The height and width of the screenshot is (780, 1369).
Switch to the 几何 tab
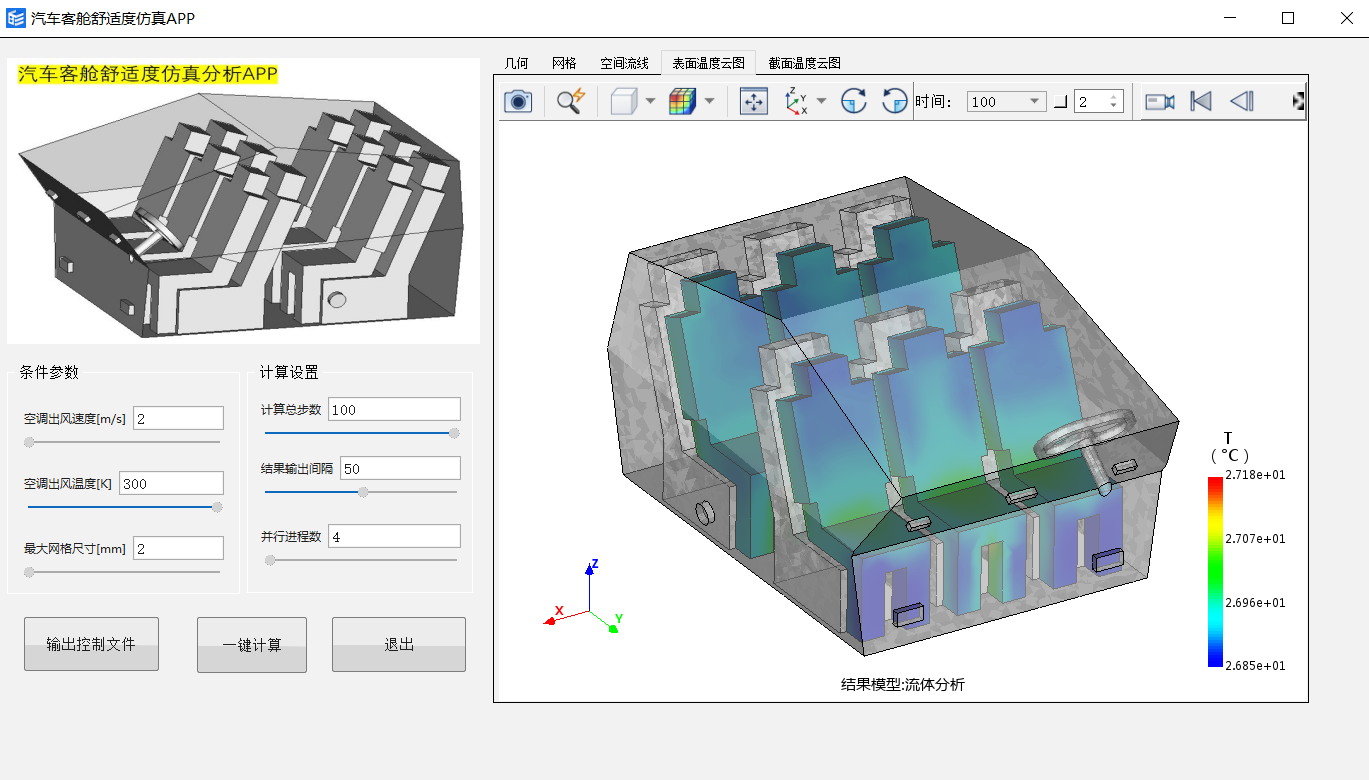[516, 63]
